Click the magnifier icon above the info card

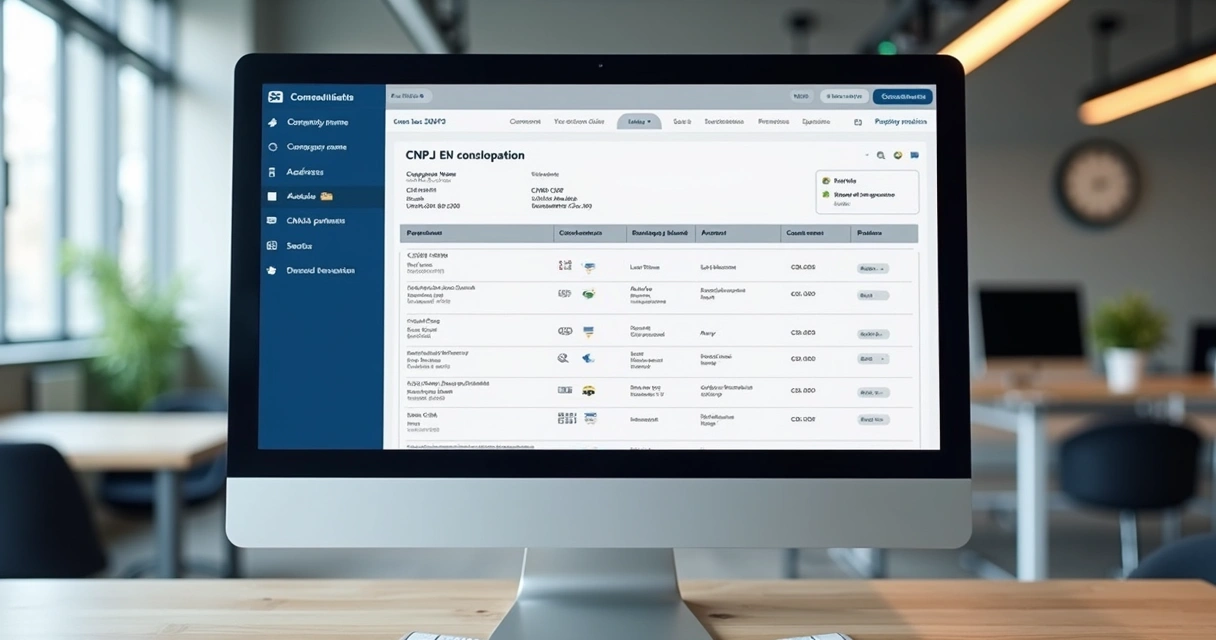881,156
